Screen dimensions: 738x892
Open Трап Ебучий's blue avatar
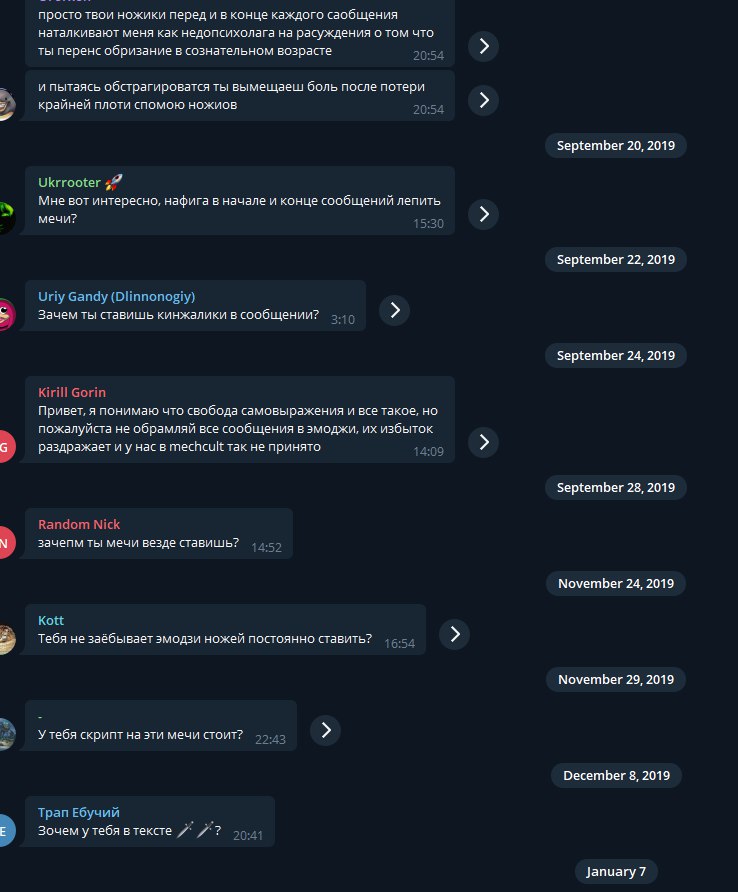pyautogui.click(x=6, y=831)
